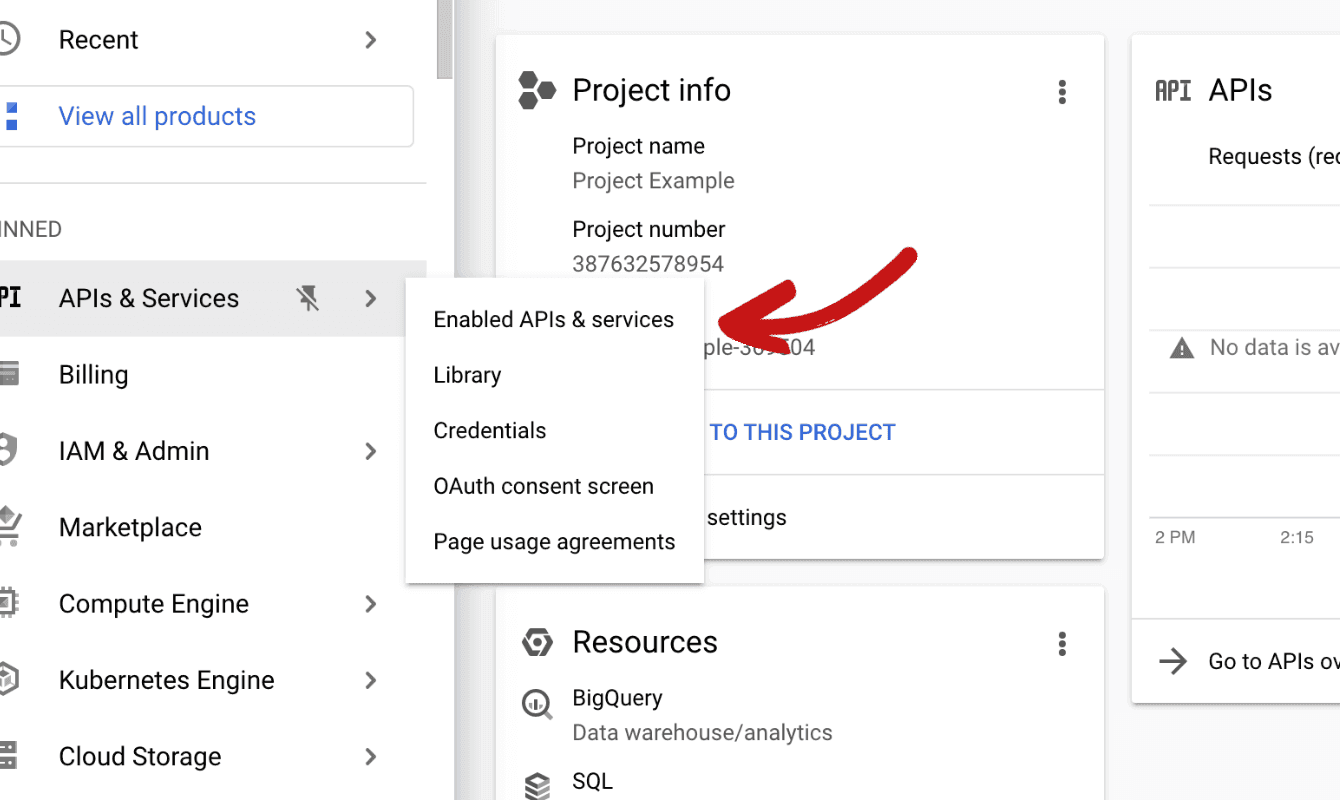Expand the Cloud Storage chevron
This screenshot has width=1340, height=800.
371,756
